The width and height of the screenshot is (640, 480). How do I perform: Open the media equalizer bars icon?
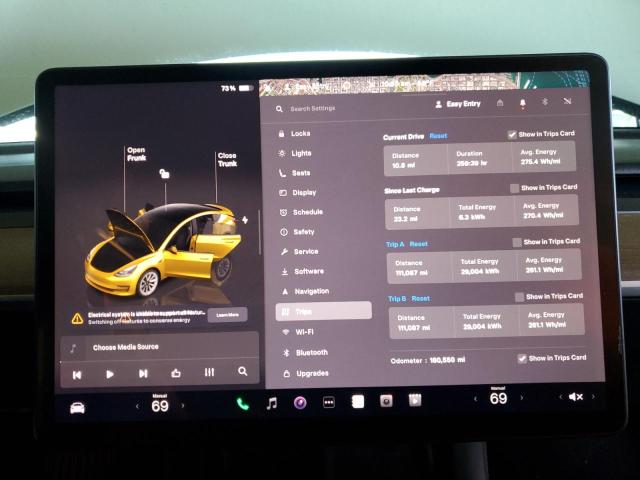pyautogui.click(x=209, y=372)
